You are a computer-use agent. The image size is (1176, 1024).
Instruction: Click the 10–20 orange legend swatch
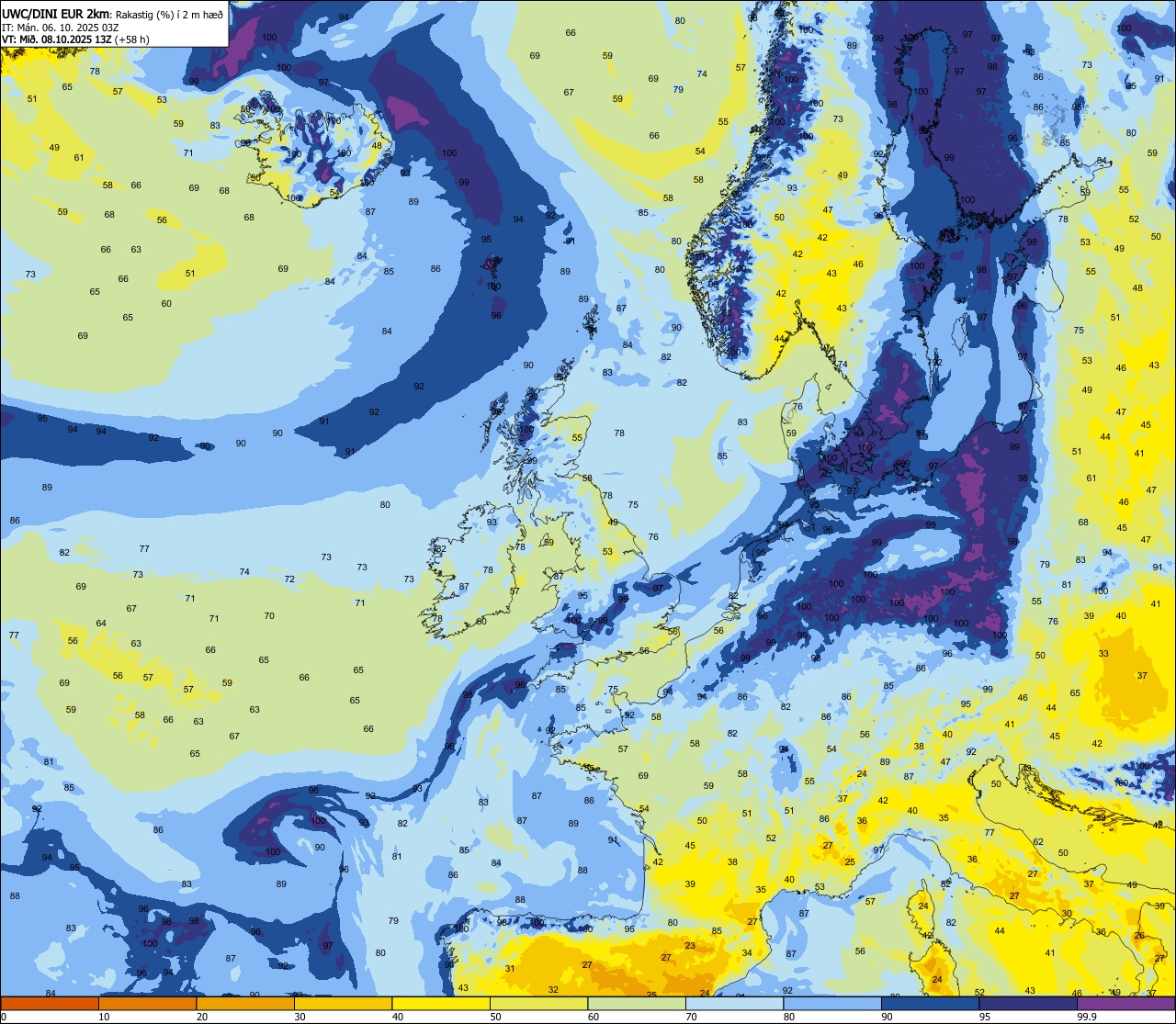(147, 1003)
